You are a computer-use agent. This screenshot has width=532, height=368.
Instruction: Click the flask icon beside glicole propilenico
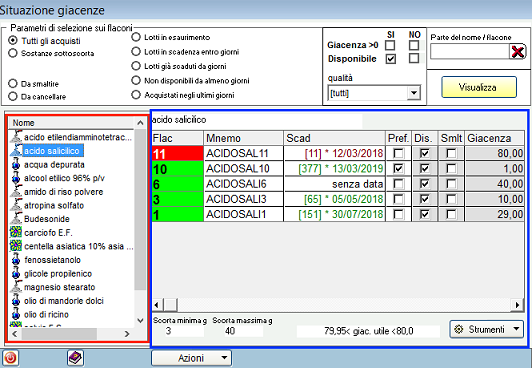tap(16, 273)
